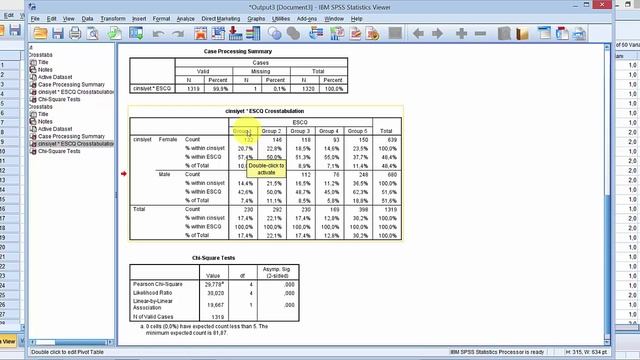Screen dimensions: 640x360
Task: Switch to Data View tab in the background editor
Action: (x=8, y=341)
